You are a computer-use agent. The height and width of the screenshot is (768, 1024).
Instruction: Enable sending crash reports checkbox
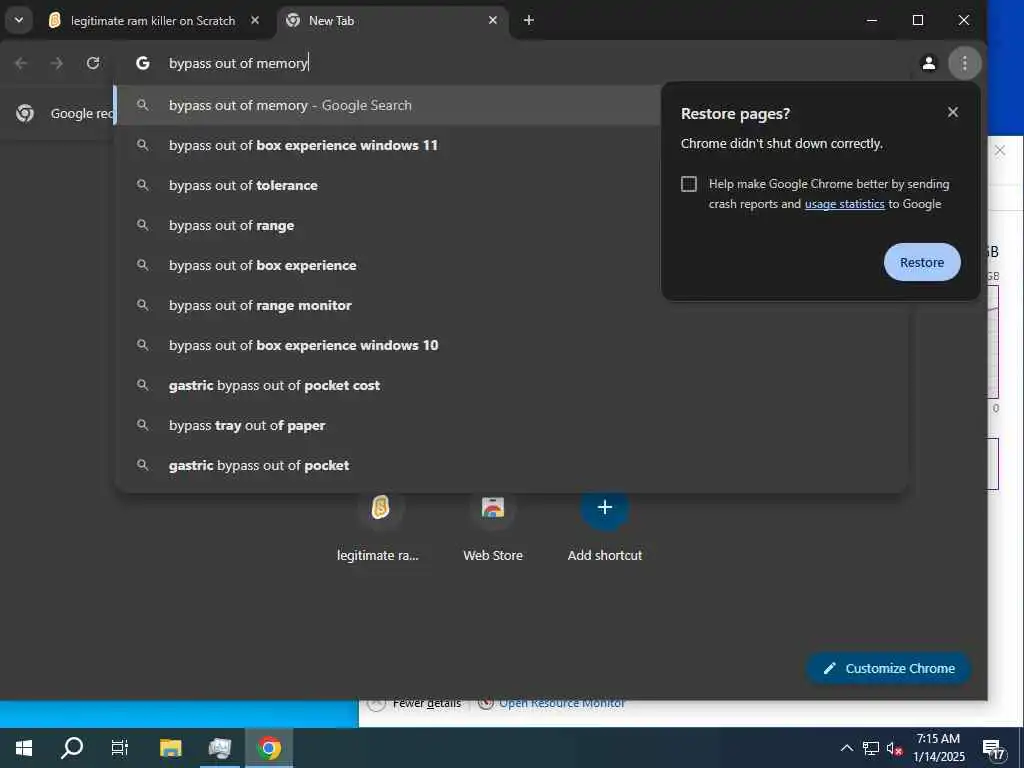point(688,184)
